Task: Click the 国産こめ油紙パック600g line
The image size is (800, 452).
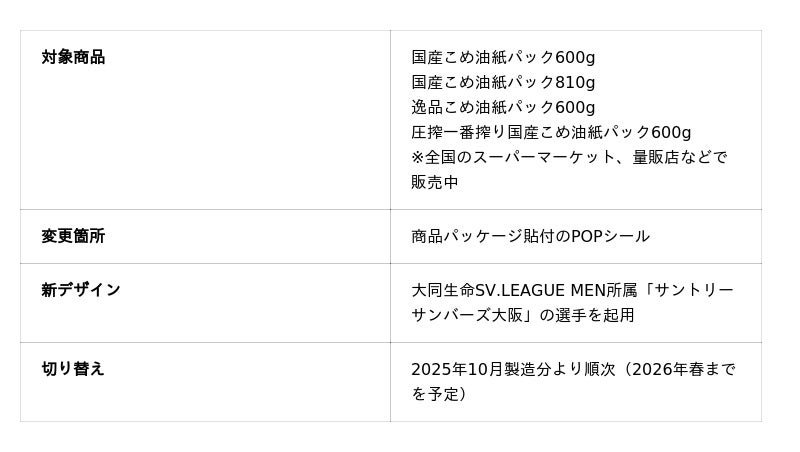Action: [x=503, y=57]
